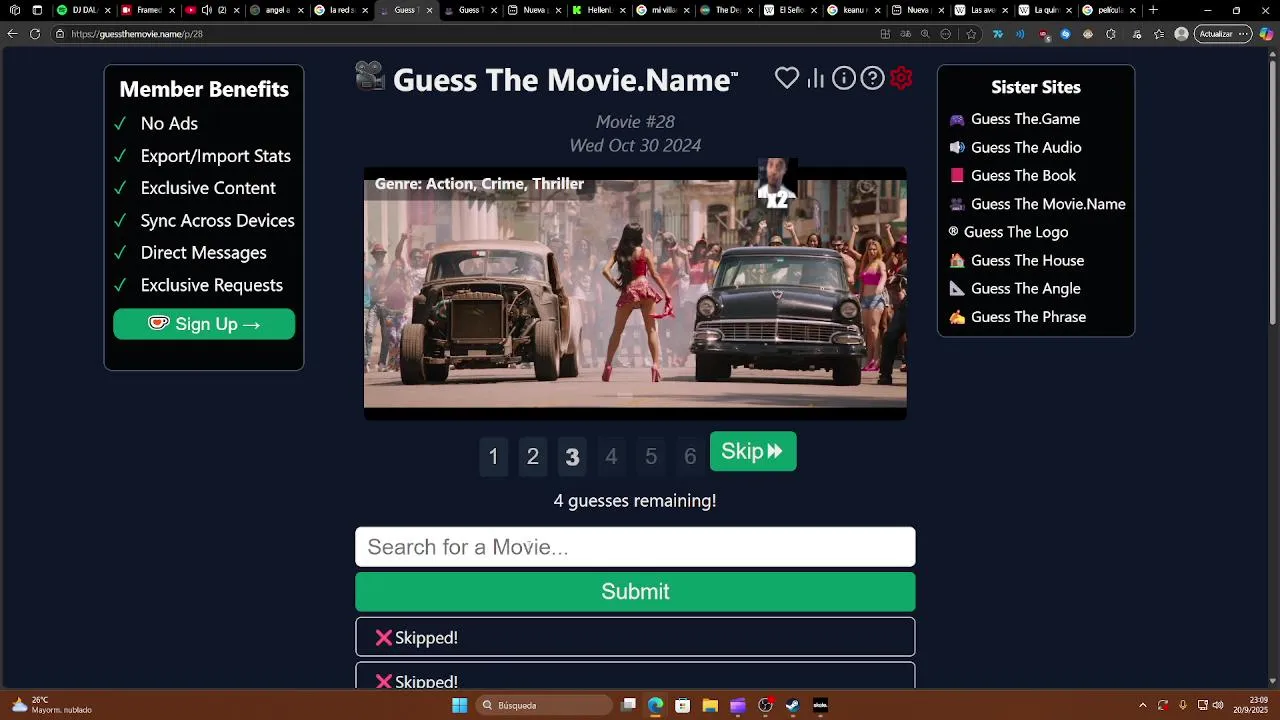Open OBS Studio from taskbar

tap(765, 705)
